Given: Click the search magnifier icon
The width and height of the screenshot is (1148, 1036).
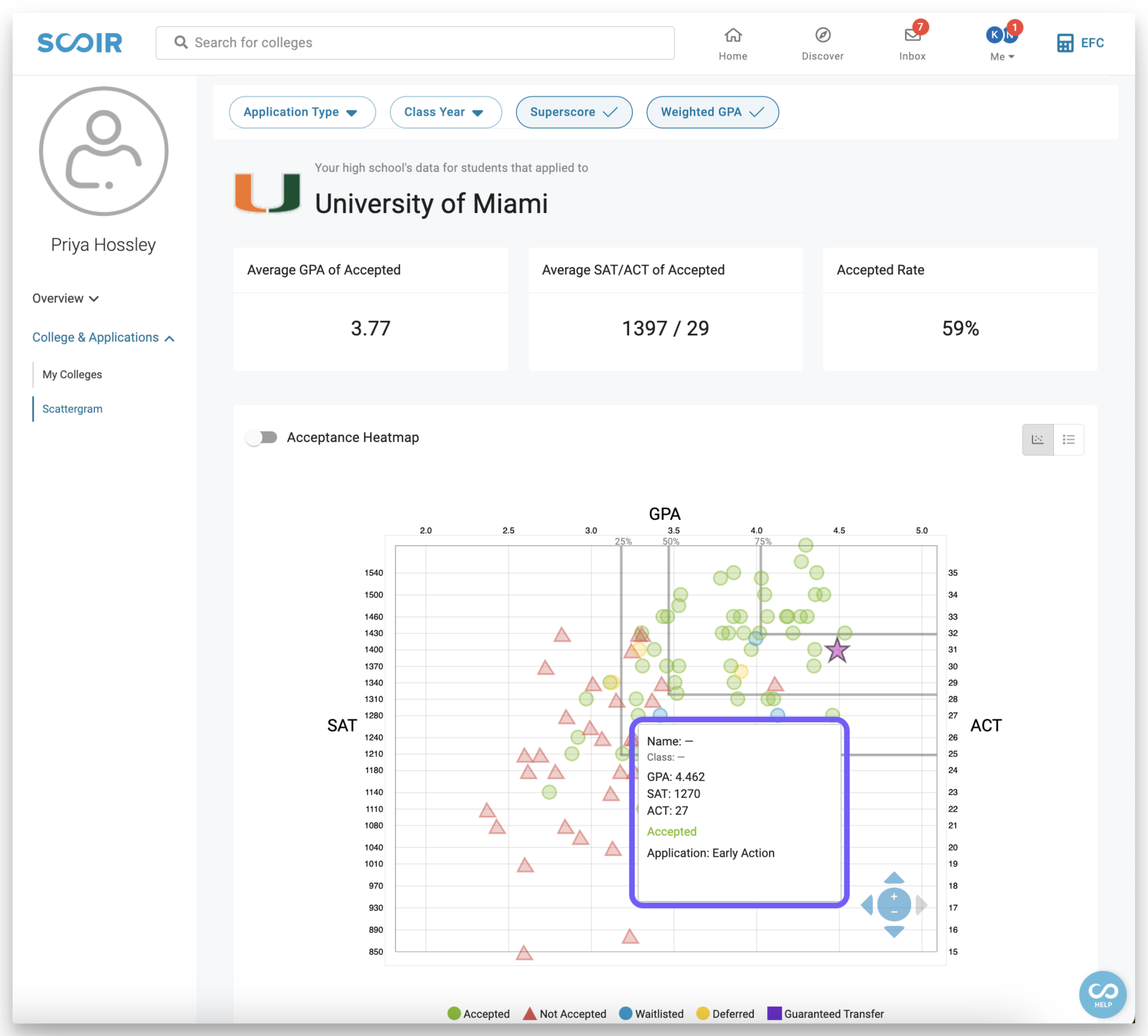Looking at the screenshot, I should coord(181,43).
